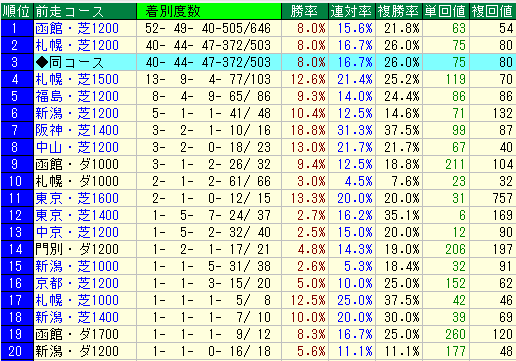Select the win rate 3.0% for 札幌・ダ1000
The height and width of the screenshot is (361, 516).
[311, 181]
